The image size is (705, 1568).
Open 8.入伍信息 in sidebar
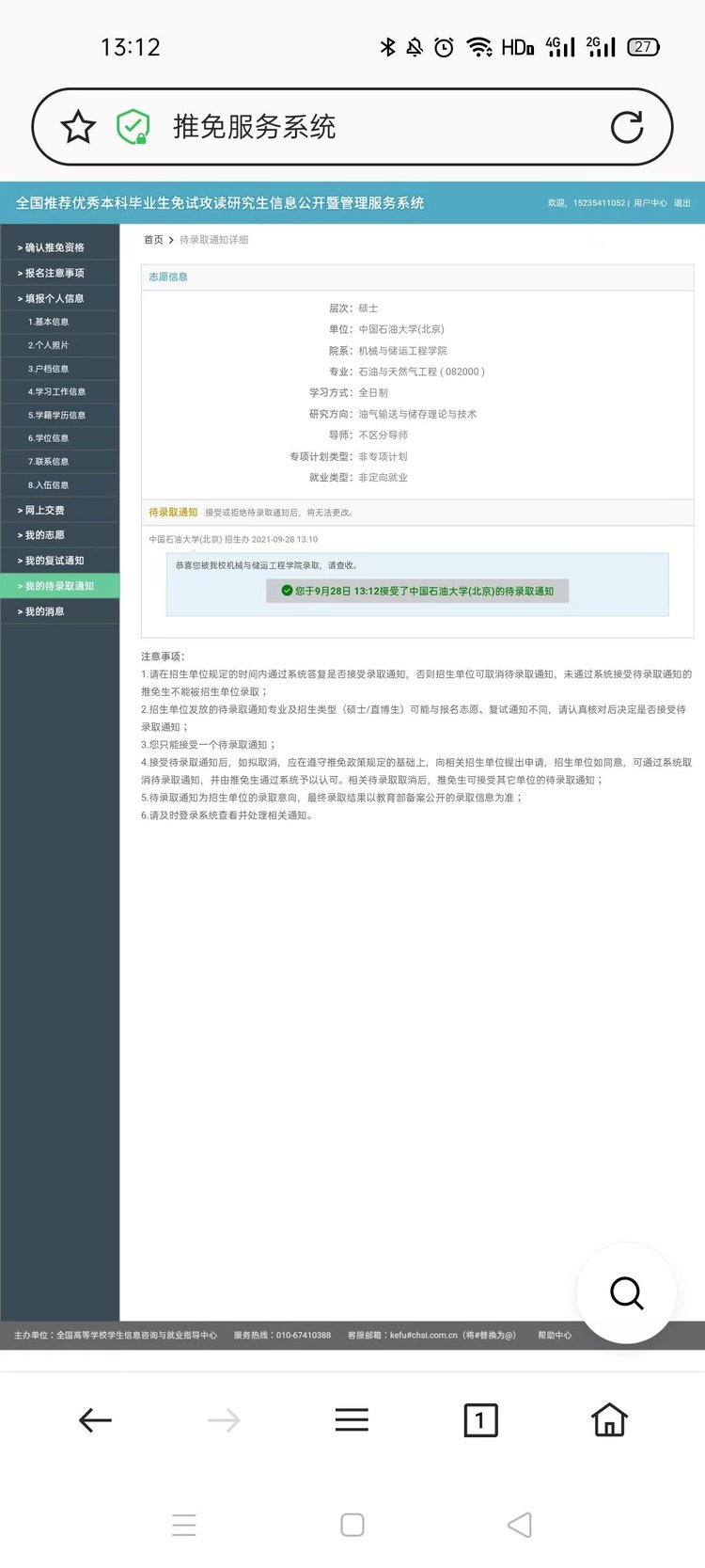60,485
